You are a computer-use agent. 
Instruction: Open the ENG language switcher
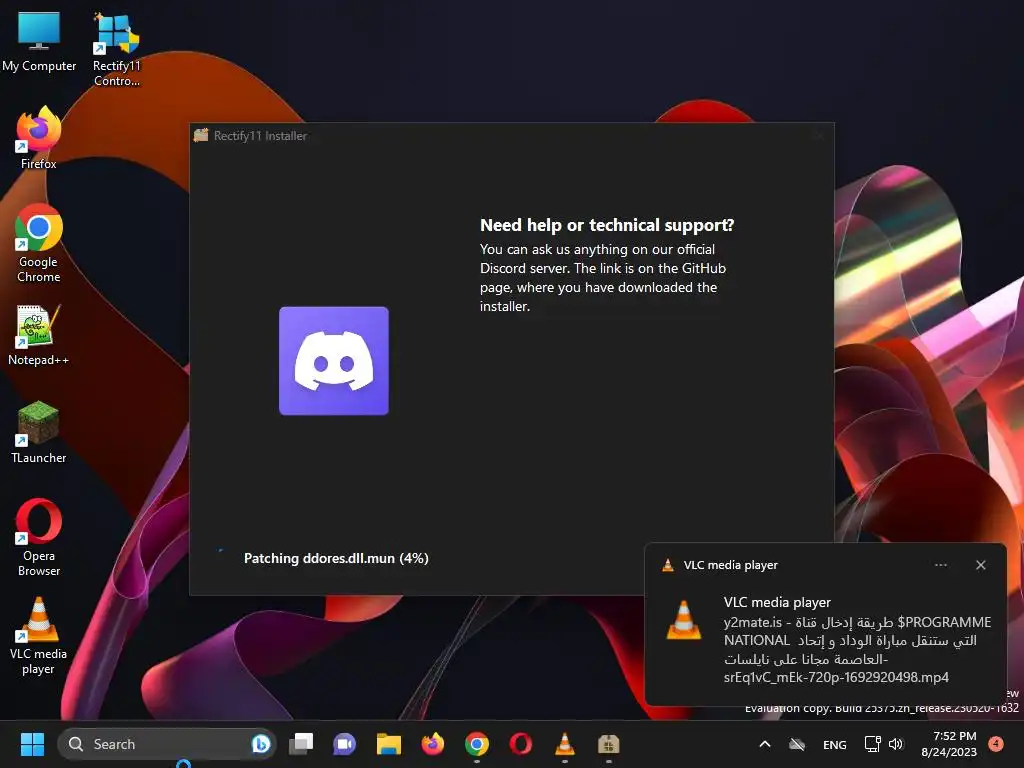click(835, 744)
